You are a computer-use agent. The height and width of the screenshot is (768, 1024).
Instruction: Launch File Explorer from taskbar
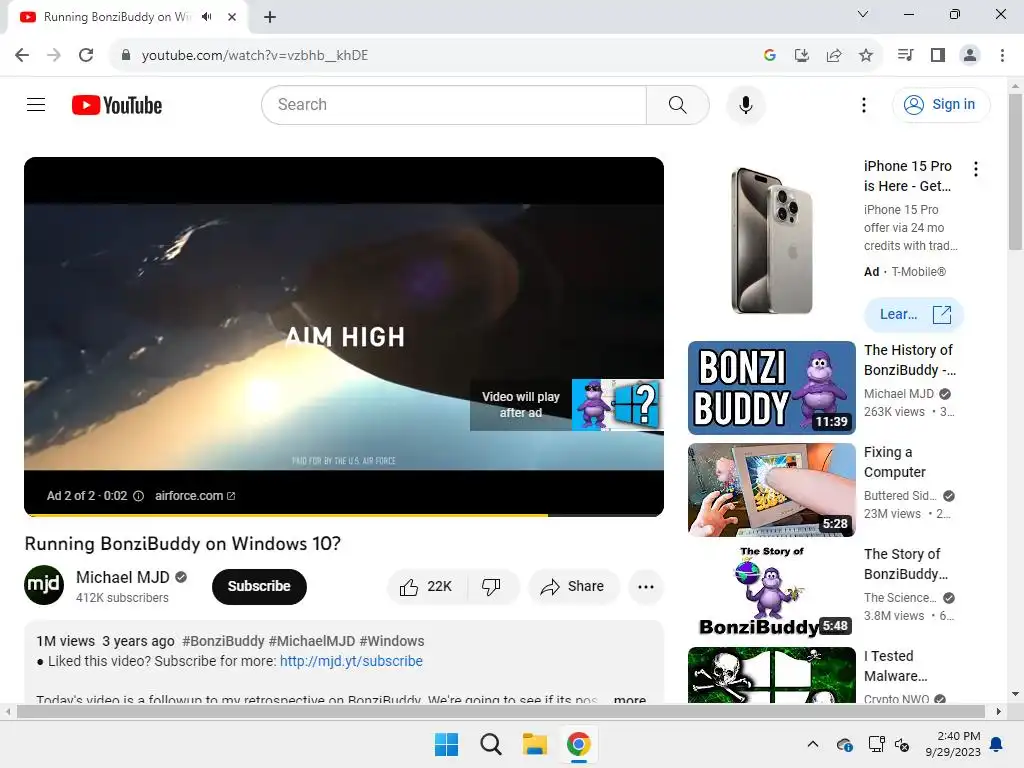coord(535,744)
